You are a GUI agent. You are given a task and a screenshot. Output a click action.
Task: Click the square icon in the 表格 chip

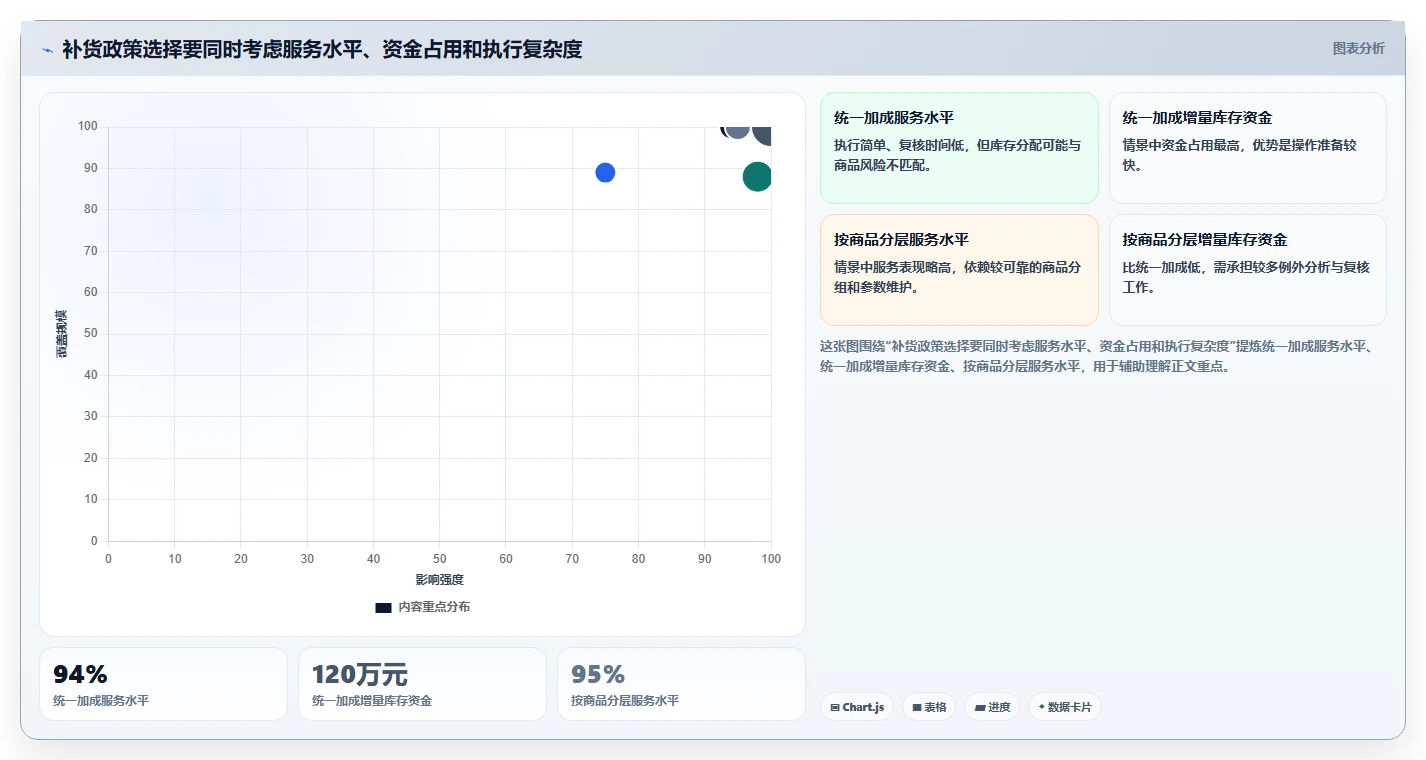(917, 708)
